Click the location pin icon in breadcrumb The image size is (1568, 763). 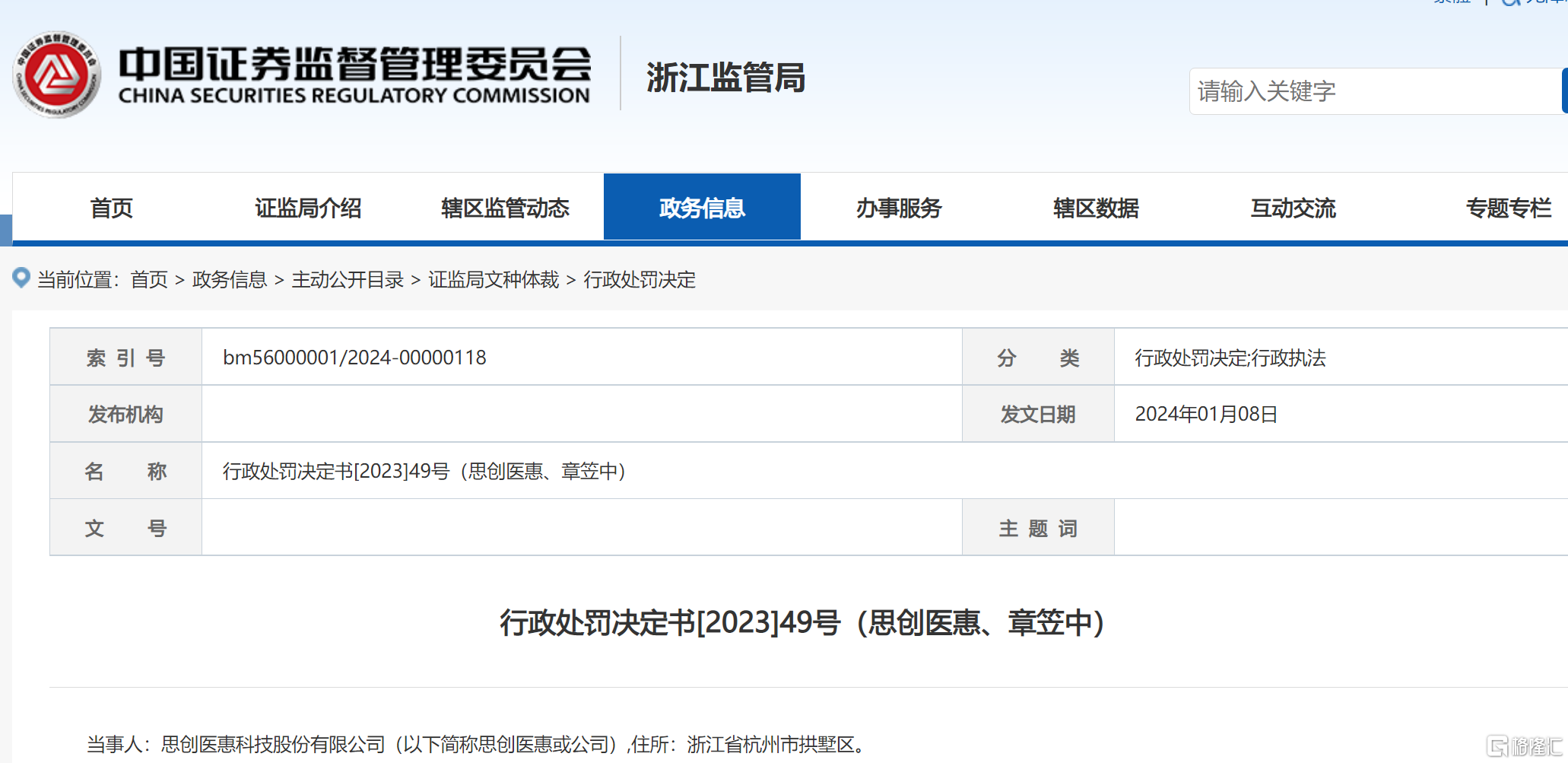[21, 278]
